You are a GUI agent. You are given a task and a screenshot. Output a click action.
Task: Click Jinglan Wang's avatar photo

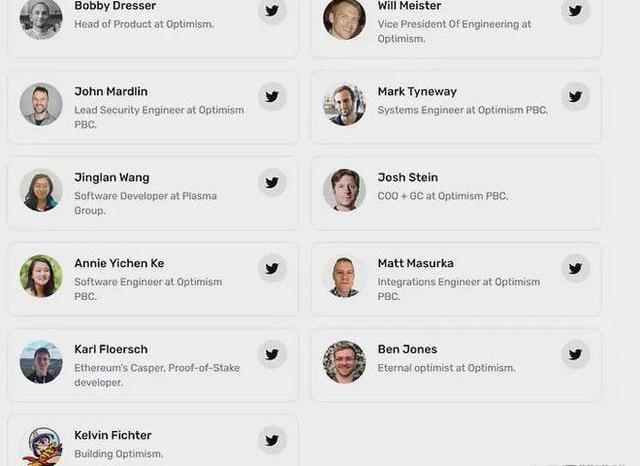click(41, 190)
